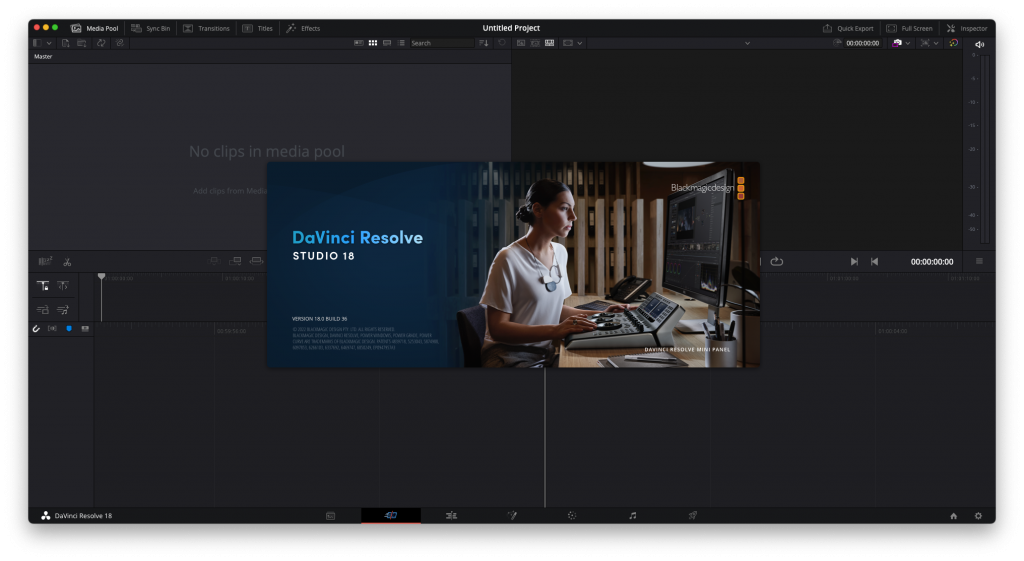Switch viewer to Full Screen
Screen dimensions: 1024x561
[909, 28]
